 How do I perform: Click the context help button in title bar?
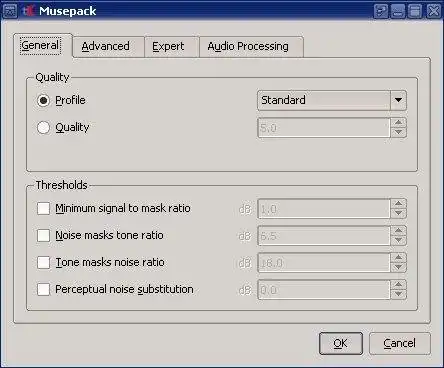(x=381, y=11)
